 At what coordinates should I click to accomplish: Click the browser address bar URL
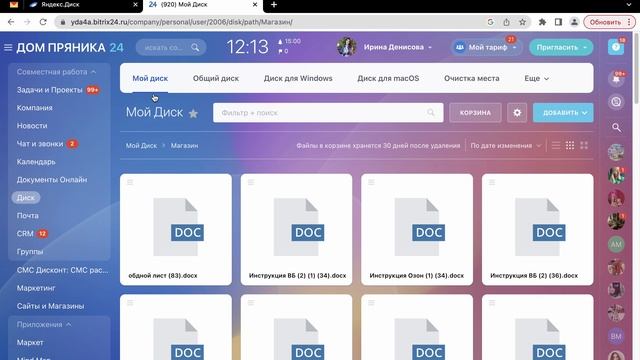pyautogui.click(x=182, y=22)
